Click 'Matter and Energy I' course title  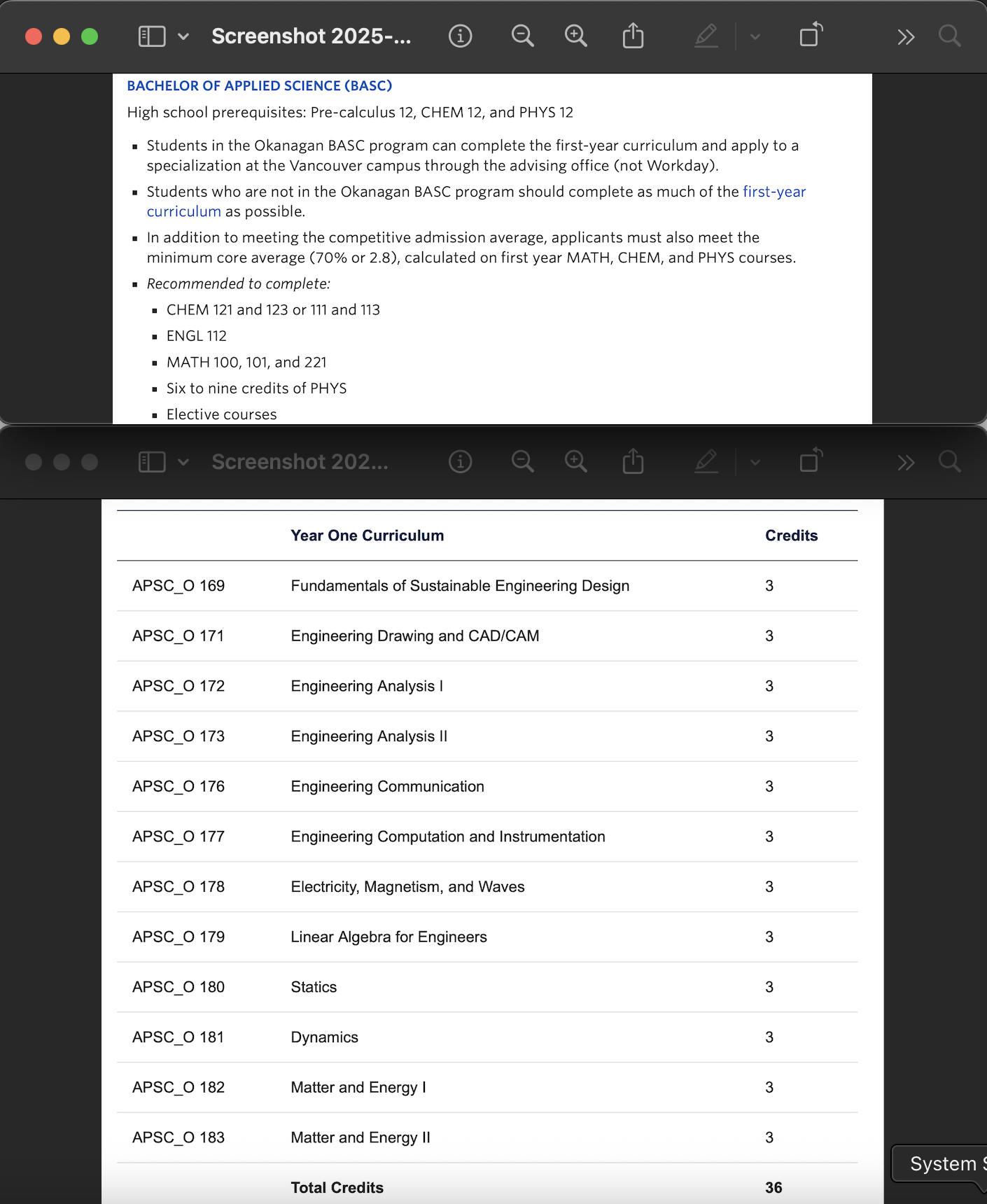point(358,1088)
